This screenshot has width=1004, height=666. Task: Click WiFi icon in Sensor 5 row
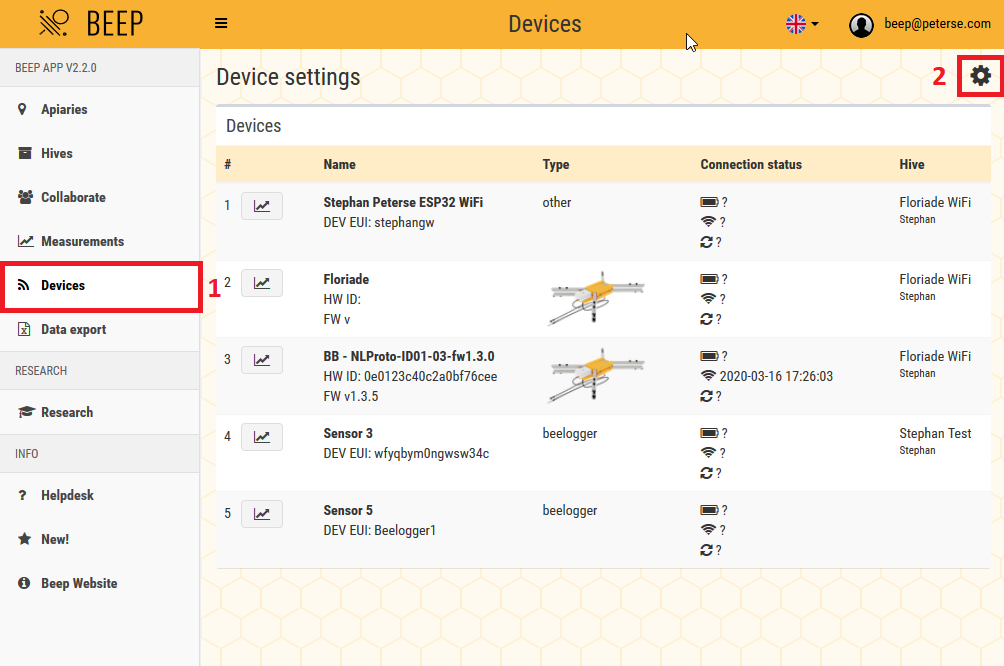coord(708,529)
